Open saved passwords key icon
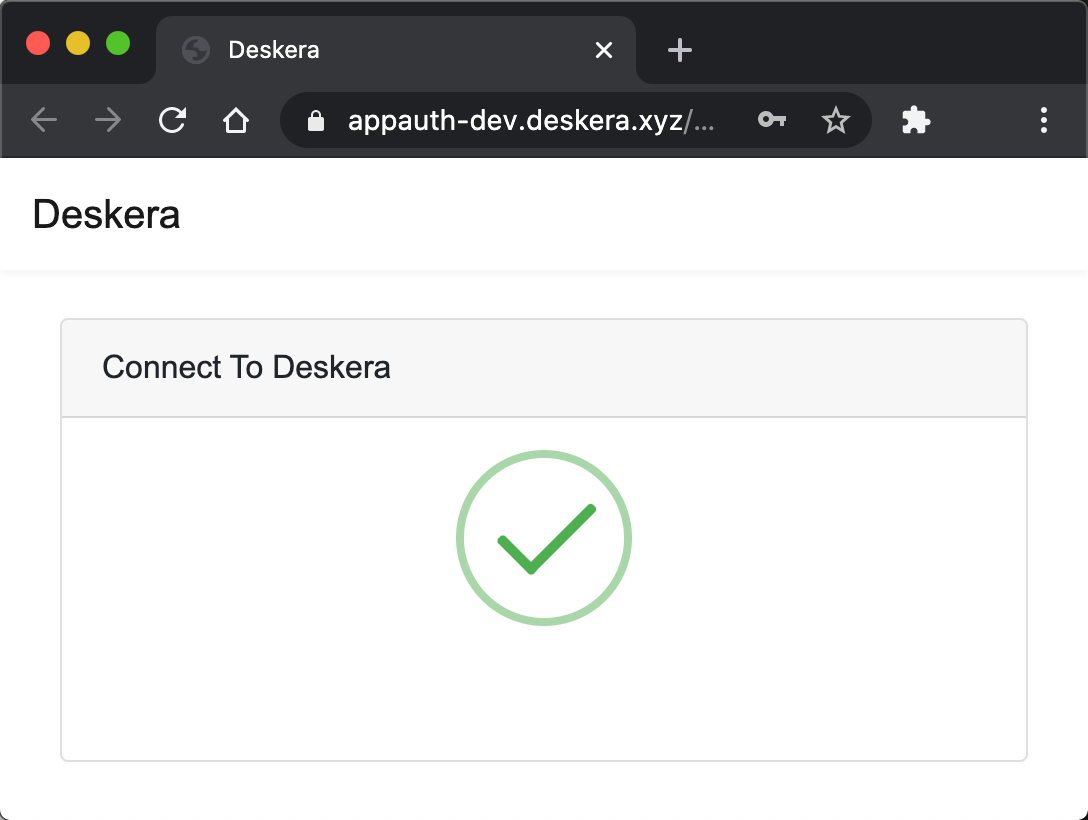Viewport: 1088px width, 820px height. tap(772, 120)
